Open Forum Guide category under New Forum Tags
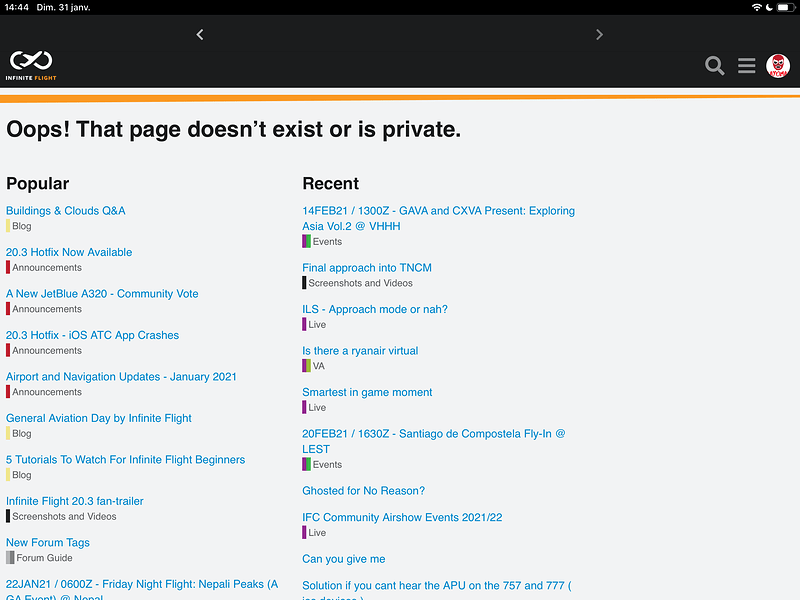800x600 pixels. click(39, 558)
